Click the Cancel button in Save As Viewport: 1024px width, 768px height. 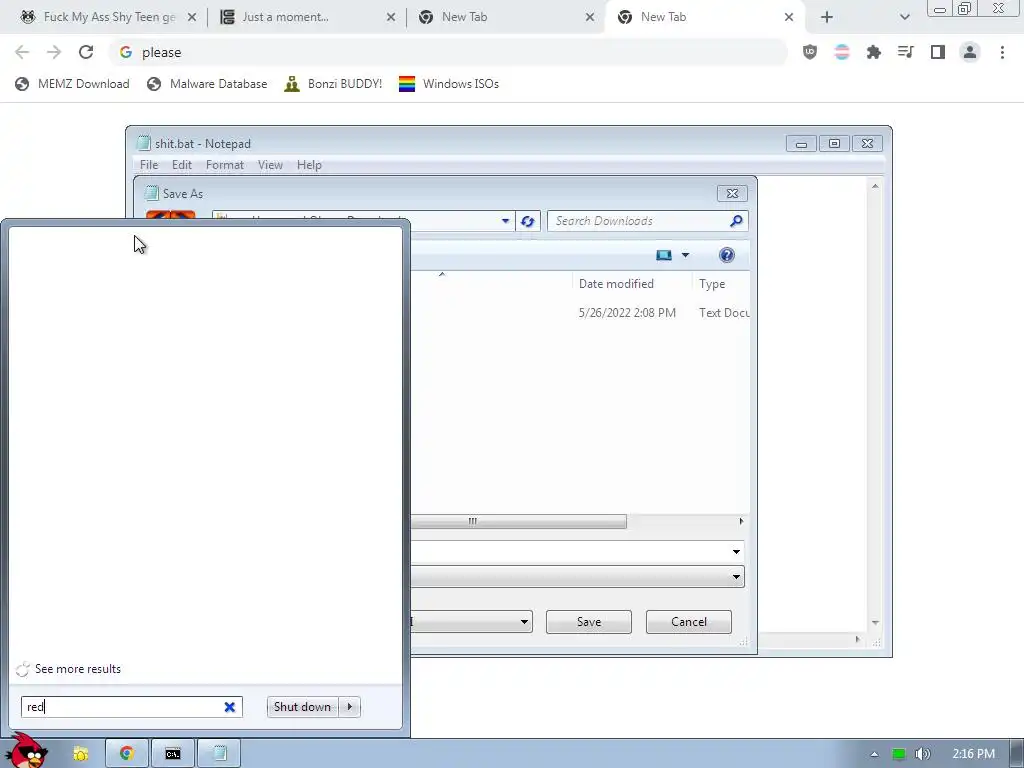coord(688,622)
